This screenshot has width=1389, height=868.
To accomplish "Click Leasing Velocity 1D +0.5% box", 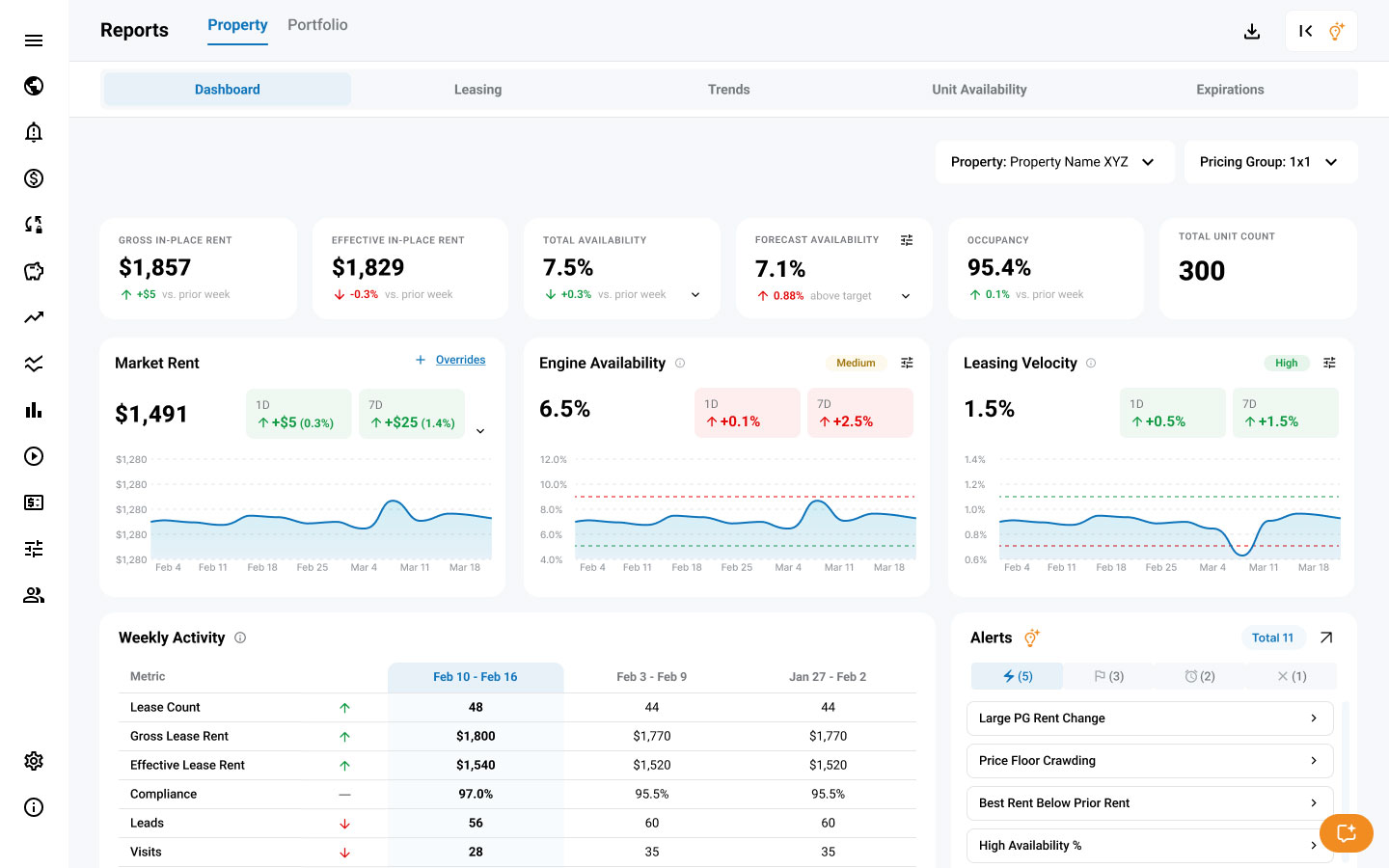I will [x=1173, y=413].
